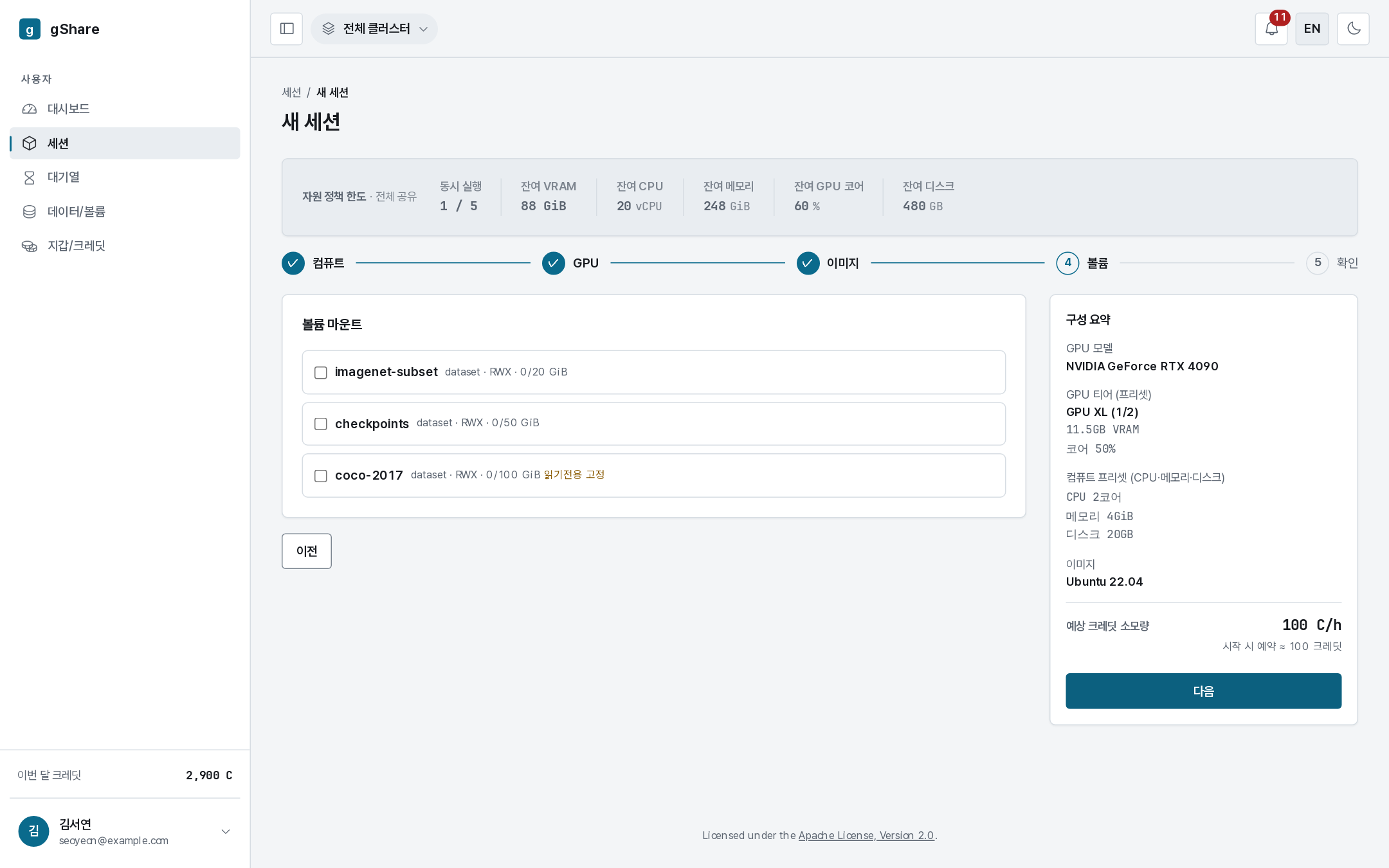Check the imagenet-subset volume checkbox
The width and height of the screenshot is (1389, 868).
(x=321, y=373)
